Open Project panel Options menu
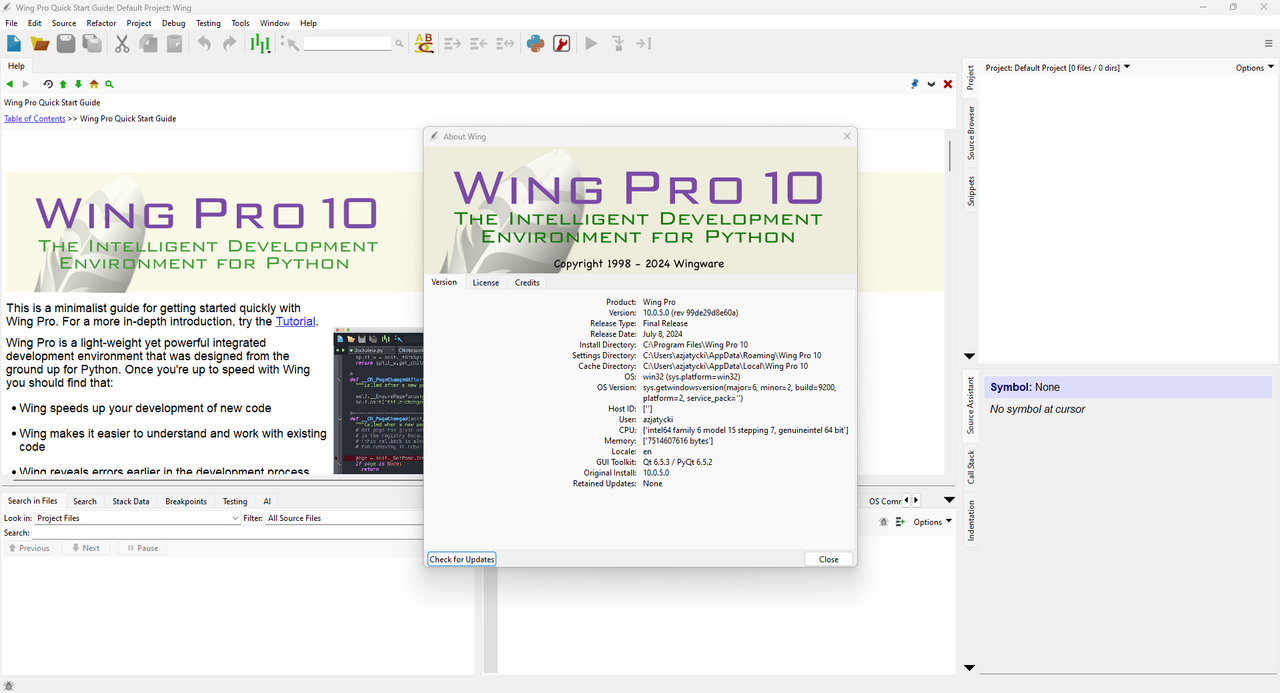This screenshot has width=1280, height=693. coord(1254,68)
